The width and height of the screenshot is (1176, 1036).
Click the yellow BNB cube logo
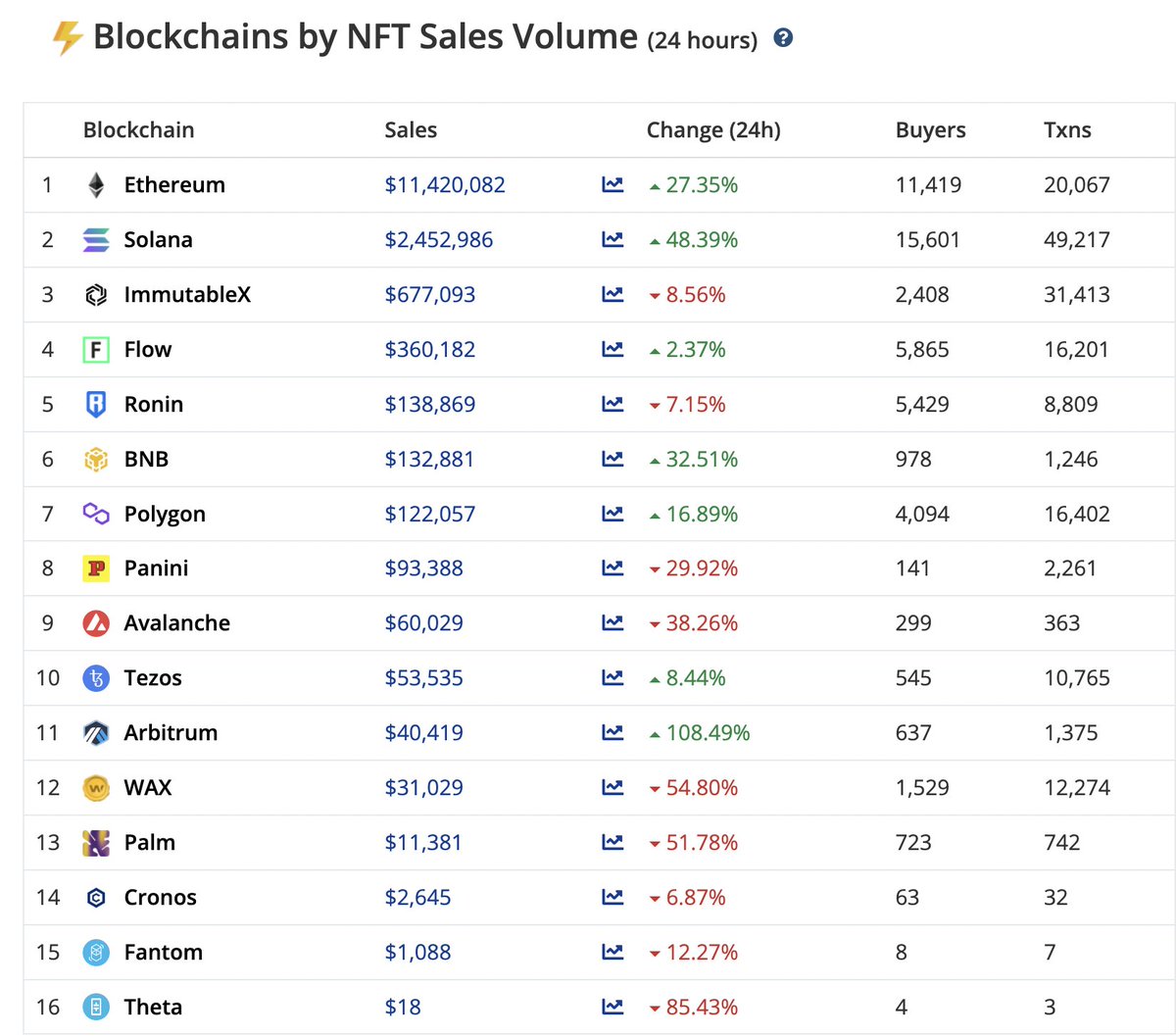point(96,459)
